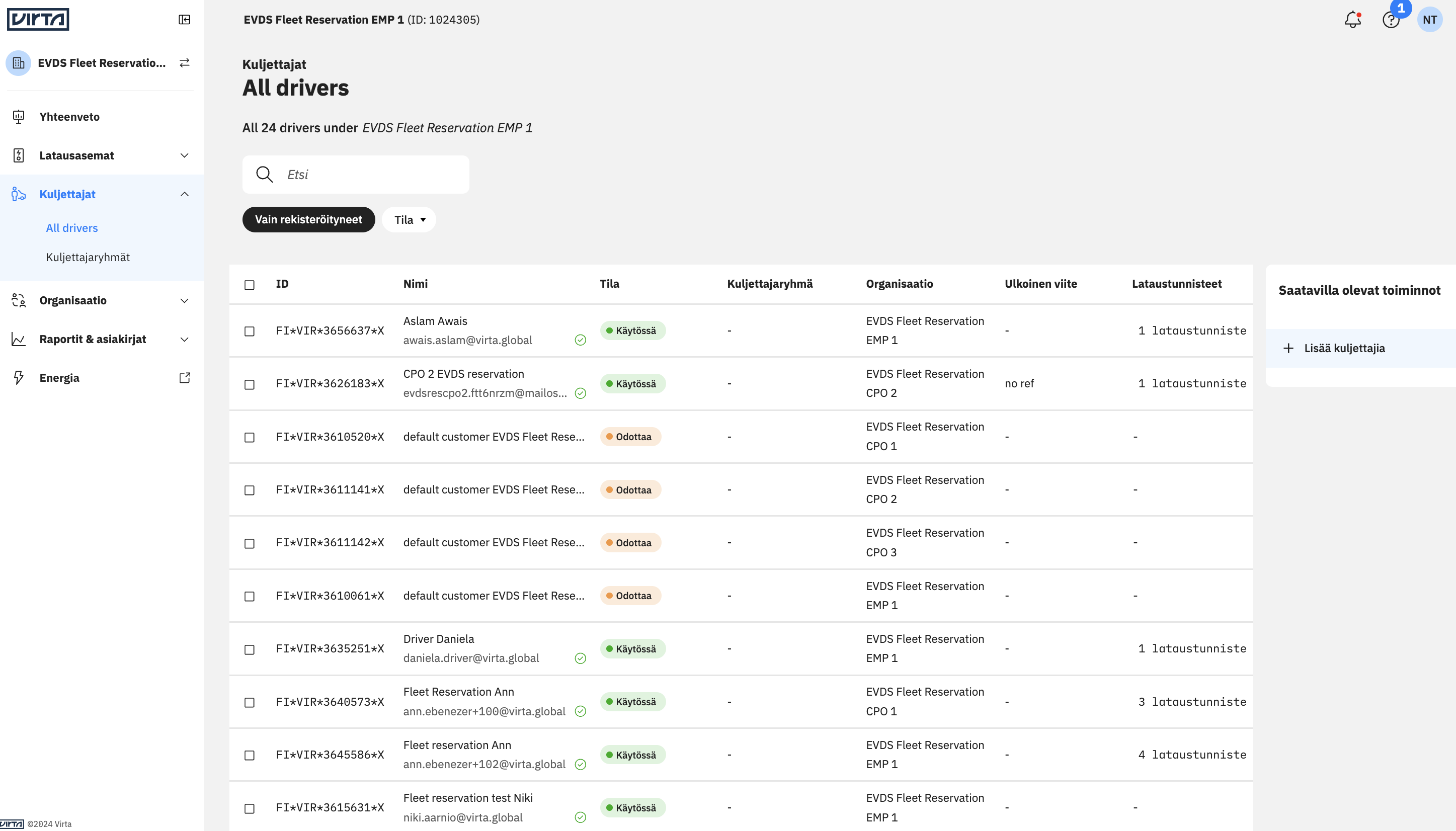Select Latausasemat menu label
This screenshot has width=1456, height=831.
coord(76,155)
